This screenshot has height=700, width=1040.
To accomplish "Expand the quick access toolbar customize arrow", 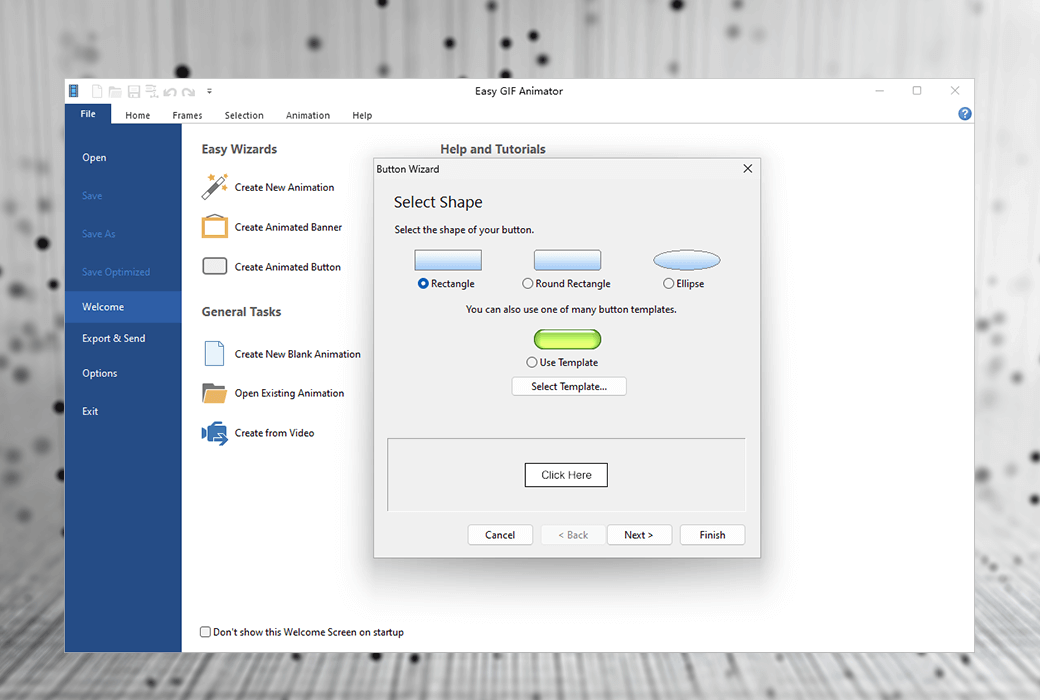I will 209,92.
